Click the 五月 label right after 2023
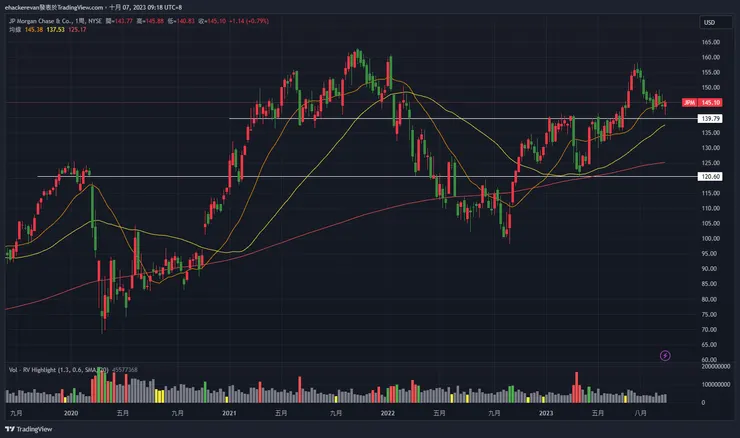740x438 pixels. 597,413
